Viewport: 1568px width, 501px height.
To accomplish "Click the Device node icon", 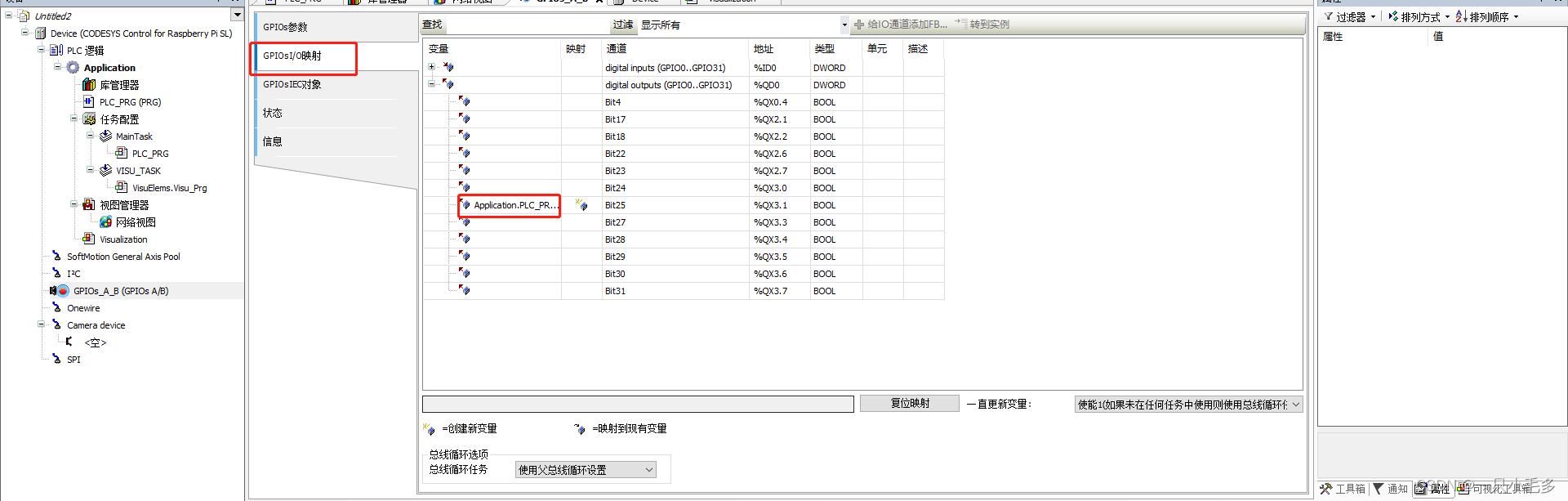I will 40,33.
